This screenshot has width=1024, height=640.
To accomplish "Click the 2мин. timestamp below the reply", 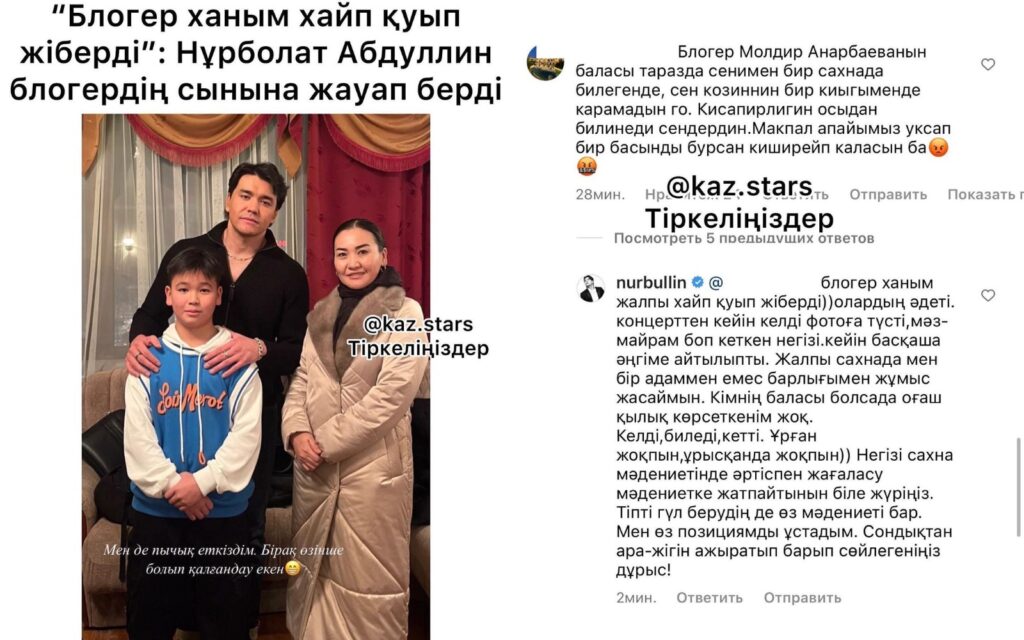I will [636, 598].
